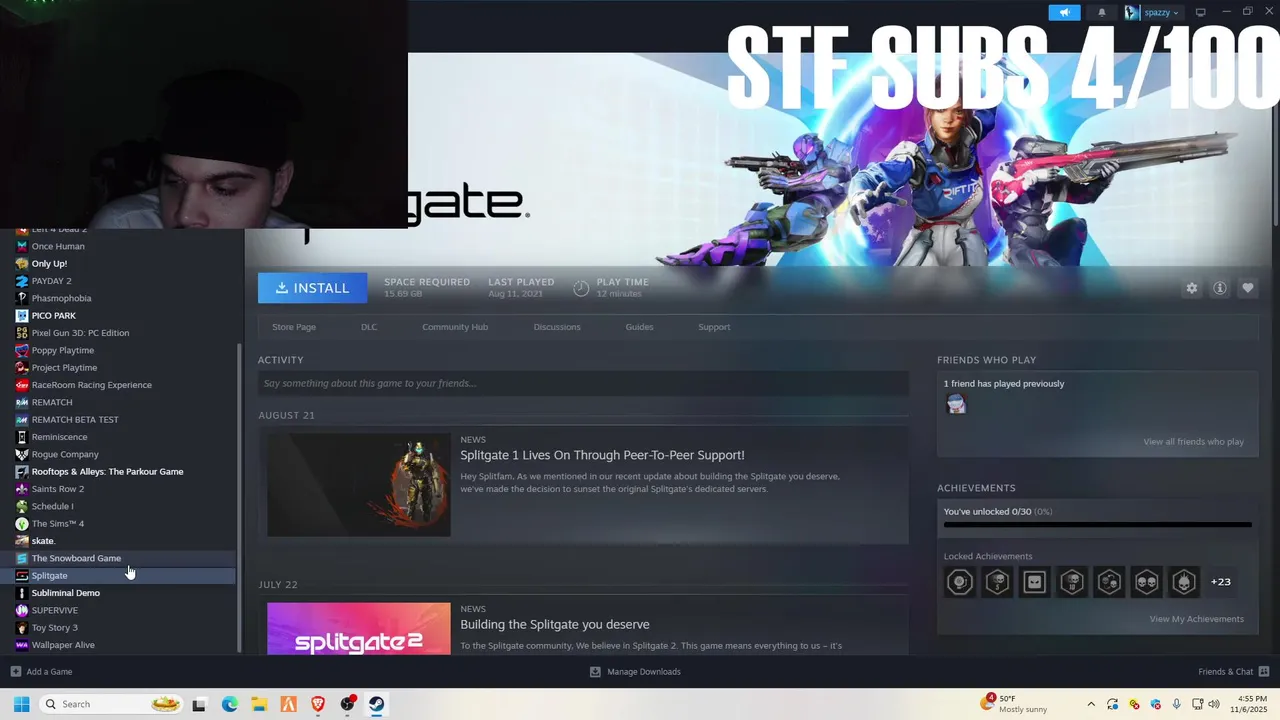
Task: Click the taskbar Search box
Action: click(x=112, y=704)
